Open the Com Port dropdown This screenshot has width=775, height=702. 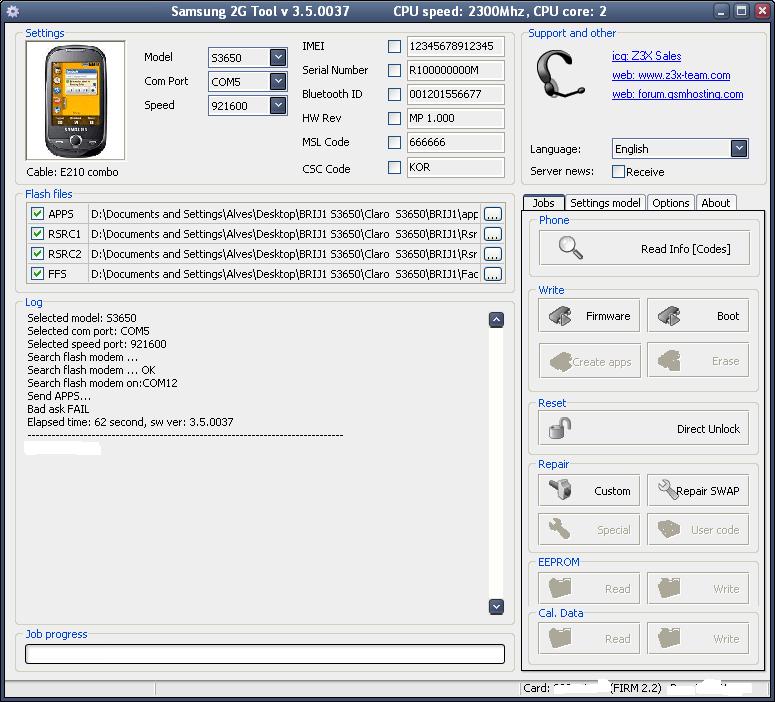pyautogui.click(x=278, y=81)
